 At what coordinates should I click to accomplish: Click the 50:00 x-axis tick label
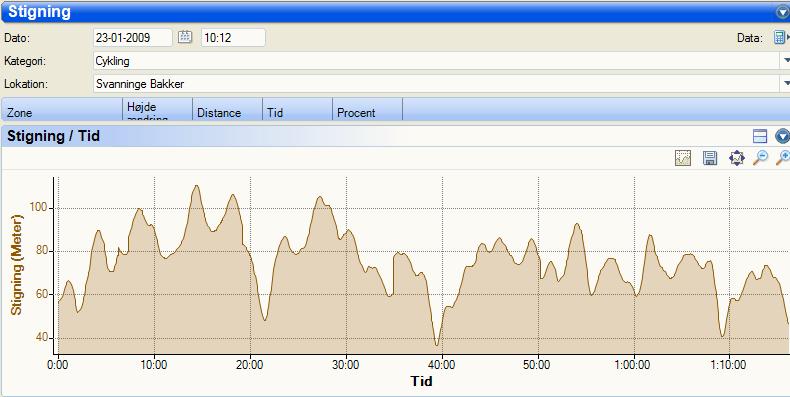point(538,364)
